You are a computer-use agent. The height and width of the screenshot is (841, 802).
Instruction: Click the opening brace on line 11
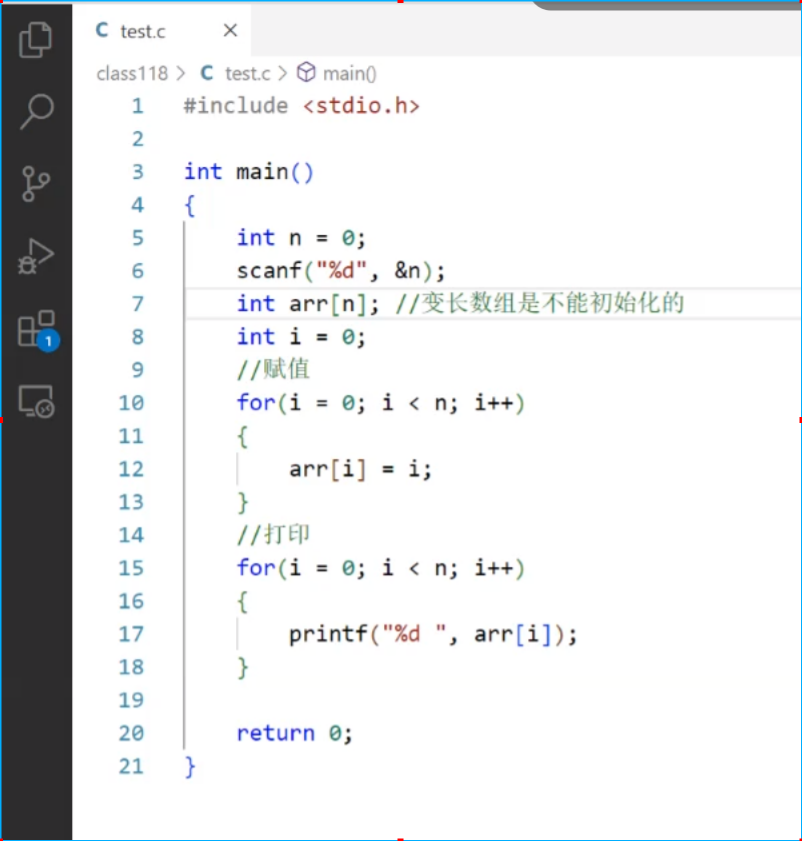tap(242, 437)
